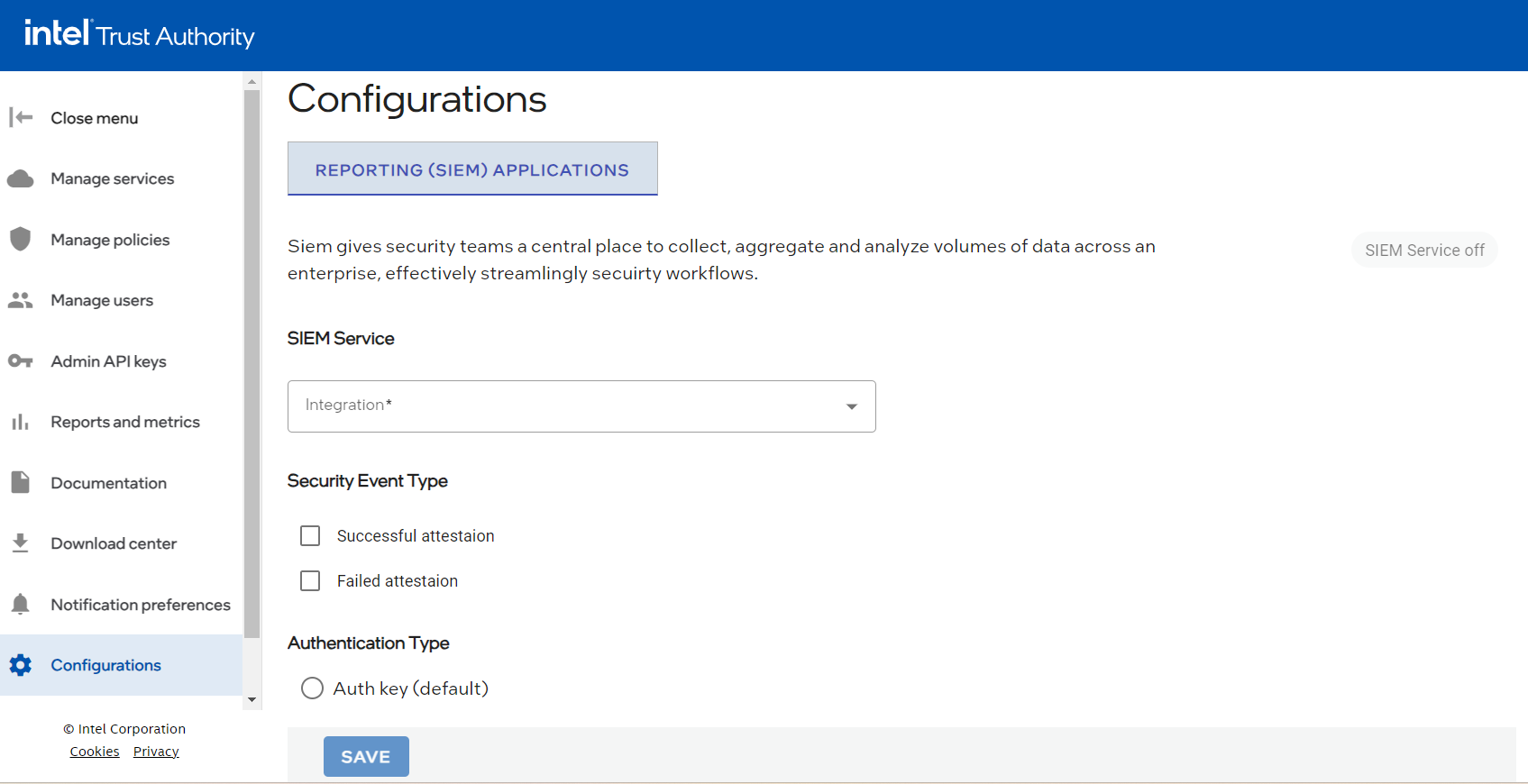This screenshot has height=784, width=1528.
Task: Open Manage policies menu item
Action: point(121,240)
